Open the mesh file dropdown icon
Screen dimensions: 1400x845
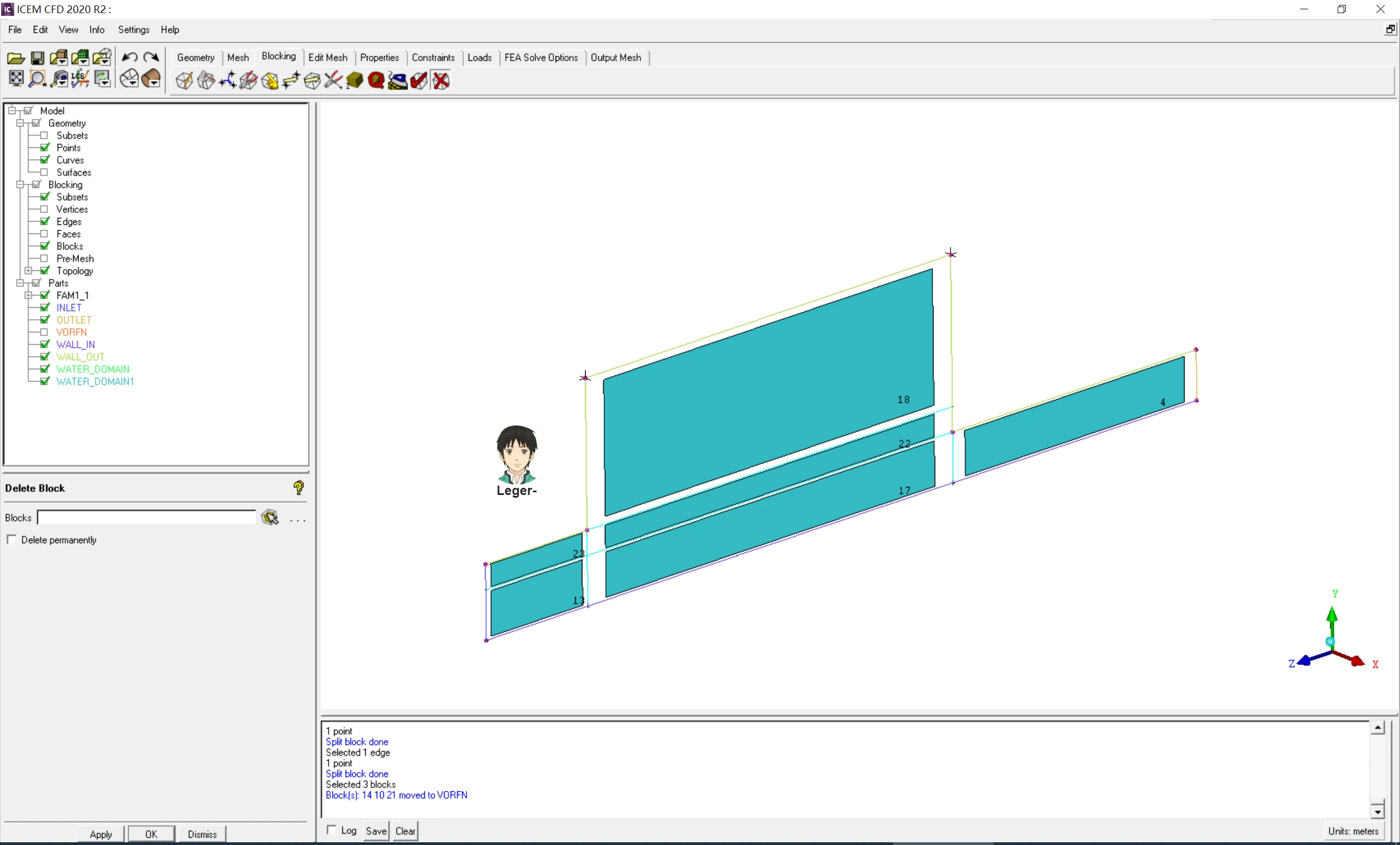click(80, 57)
